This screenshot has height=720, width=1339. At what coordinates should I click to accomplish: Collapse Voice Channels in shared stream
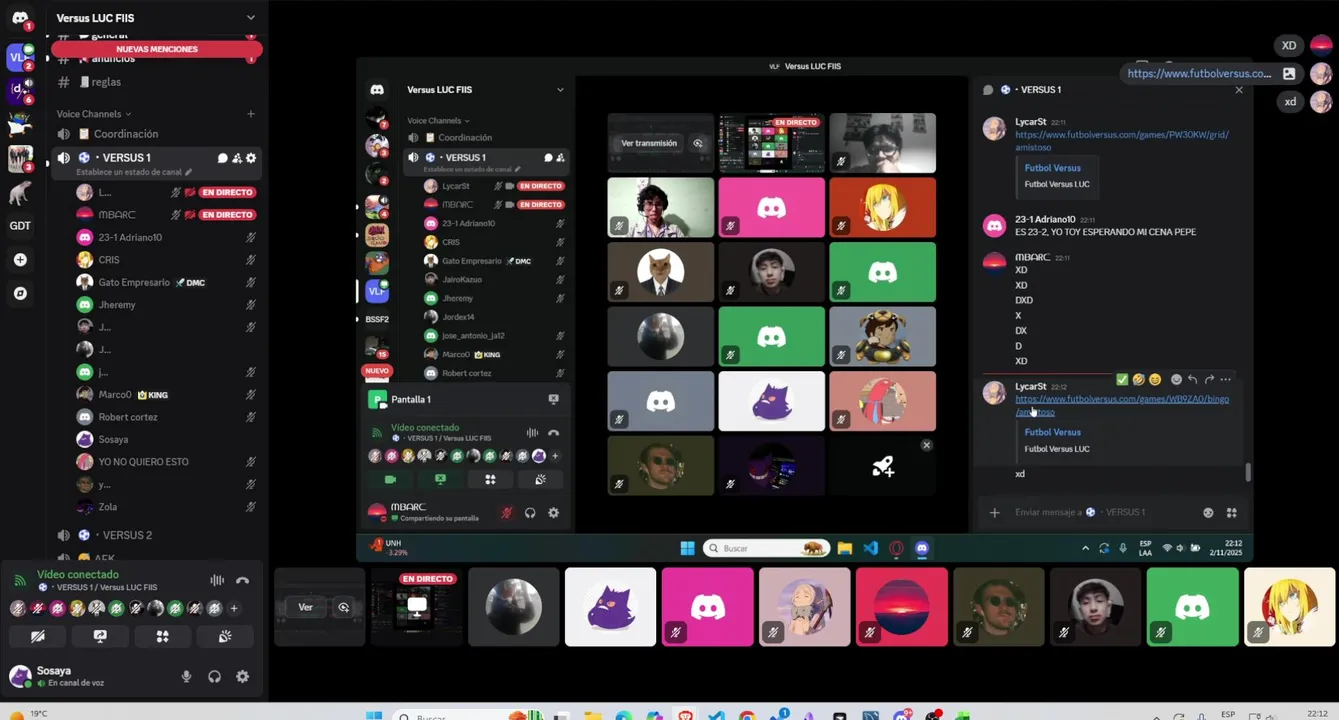pyautogui.click(x=438, y=121)
